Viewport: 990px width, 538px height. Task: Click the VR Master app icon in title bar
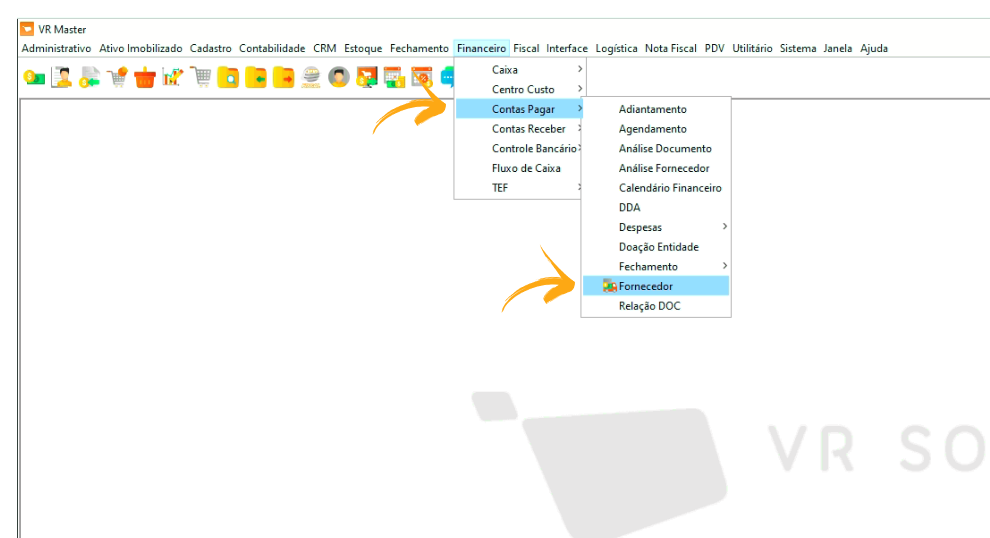point(27,29)
